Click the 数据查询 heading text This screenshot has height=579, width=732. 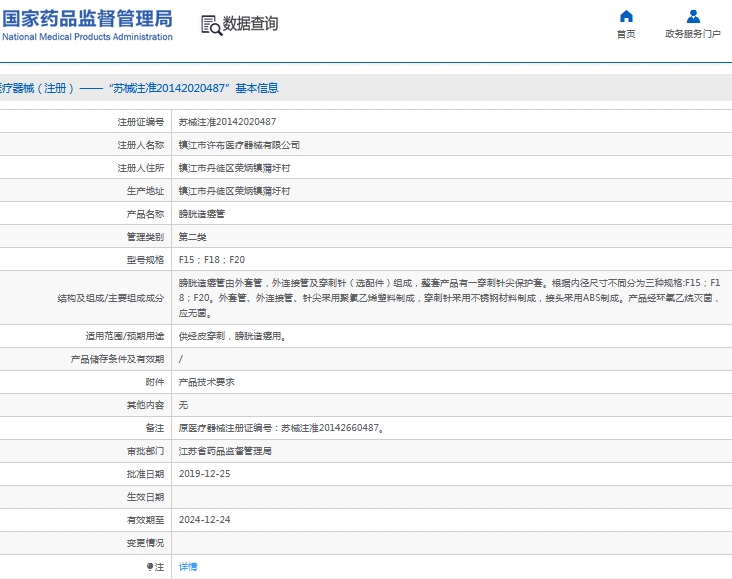pos(250,23)
